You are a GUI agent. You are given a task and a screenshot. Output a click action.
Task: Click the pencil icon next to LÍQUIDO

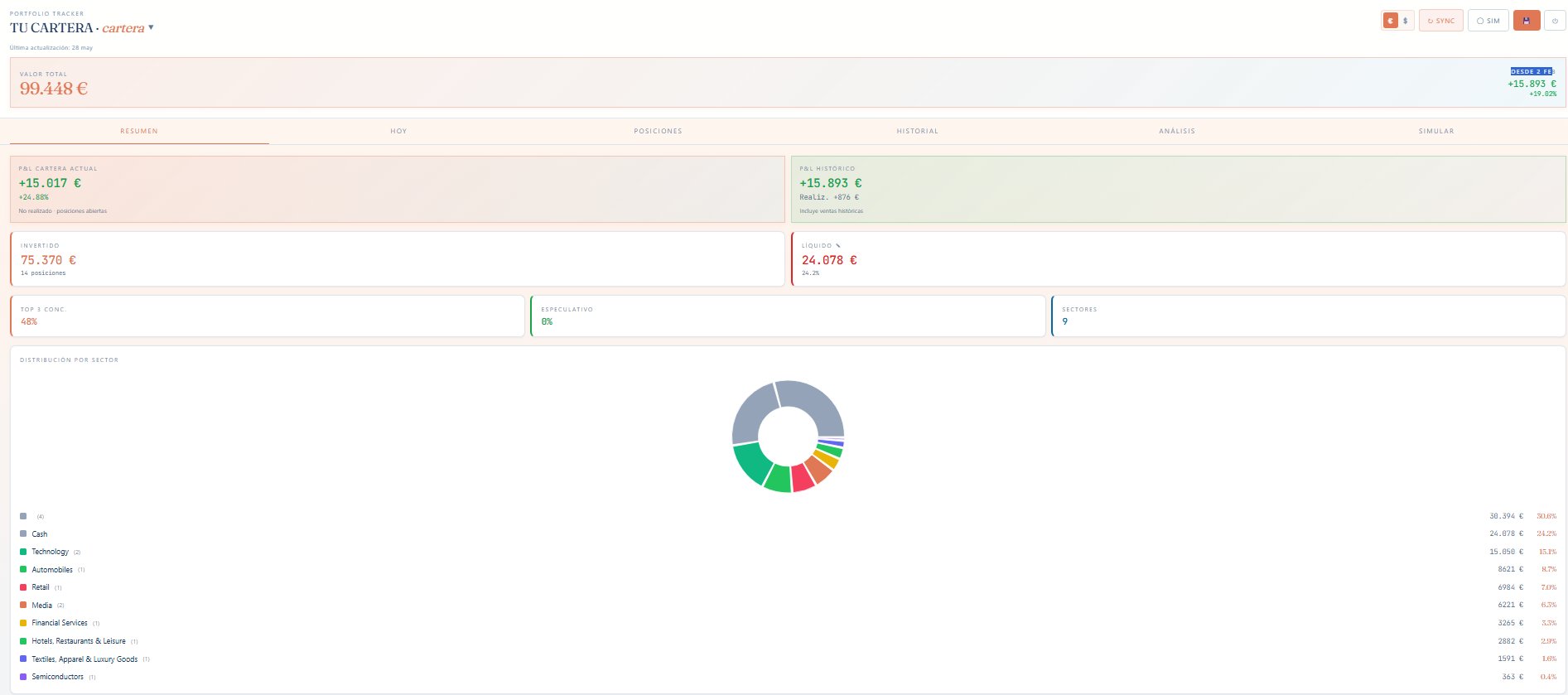[x=838, y=245]
